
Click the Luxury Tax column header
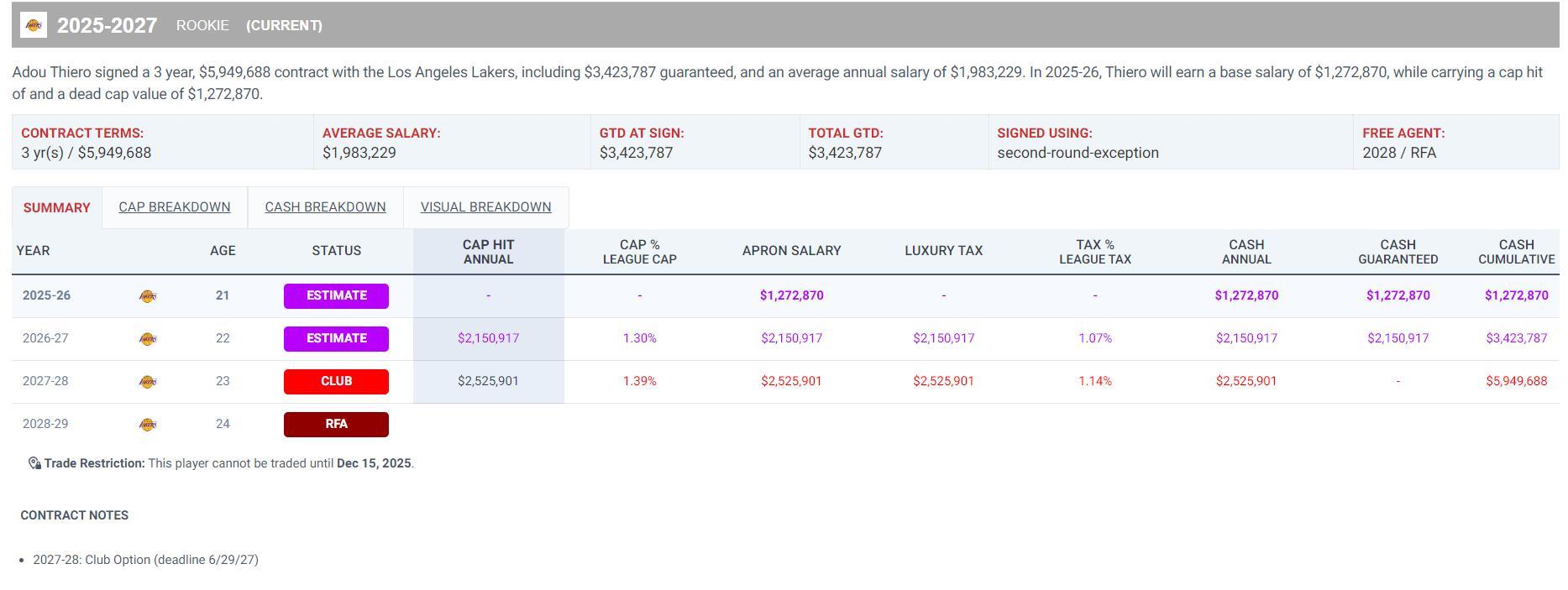pyautogui.click(x=943, y=251)
